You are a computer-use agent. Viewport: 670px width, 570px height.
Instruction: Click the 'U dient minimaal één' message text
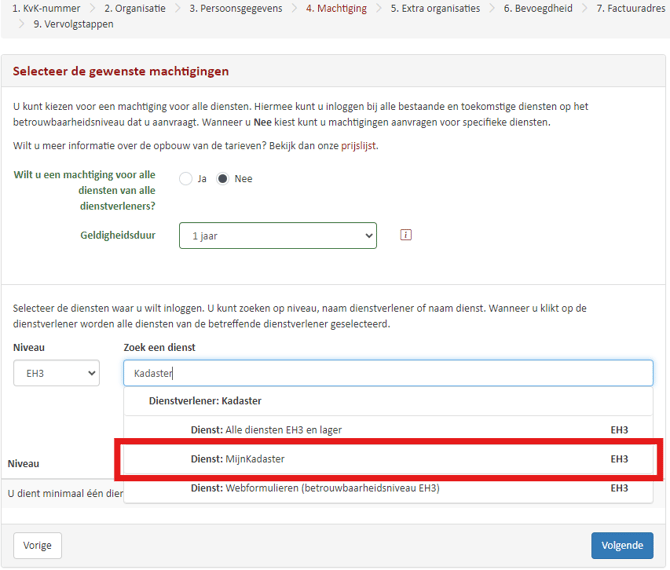pyautogui.click(x=65, y=494)
